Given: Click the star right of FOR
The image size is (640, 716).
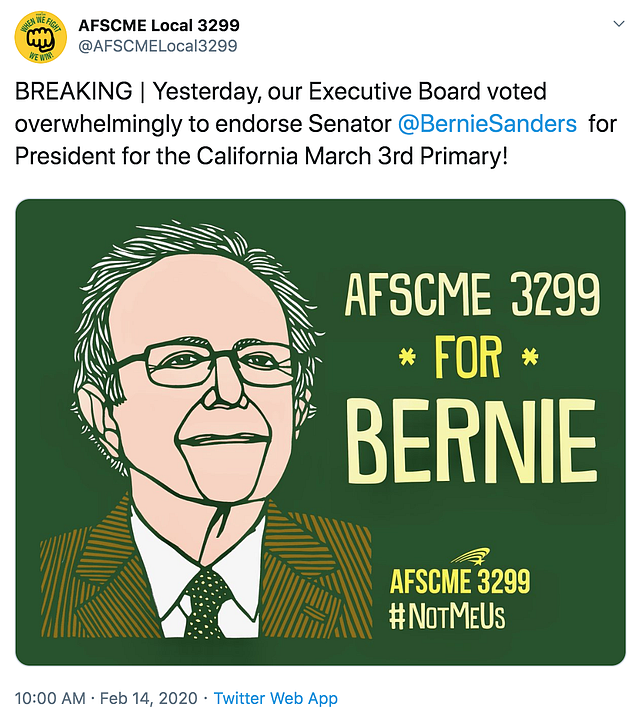Looking at the screenshot, I should coord(531,356).
